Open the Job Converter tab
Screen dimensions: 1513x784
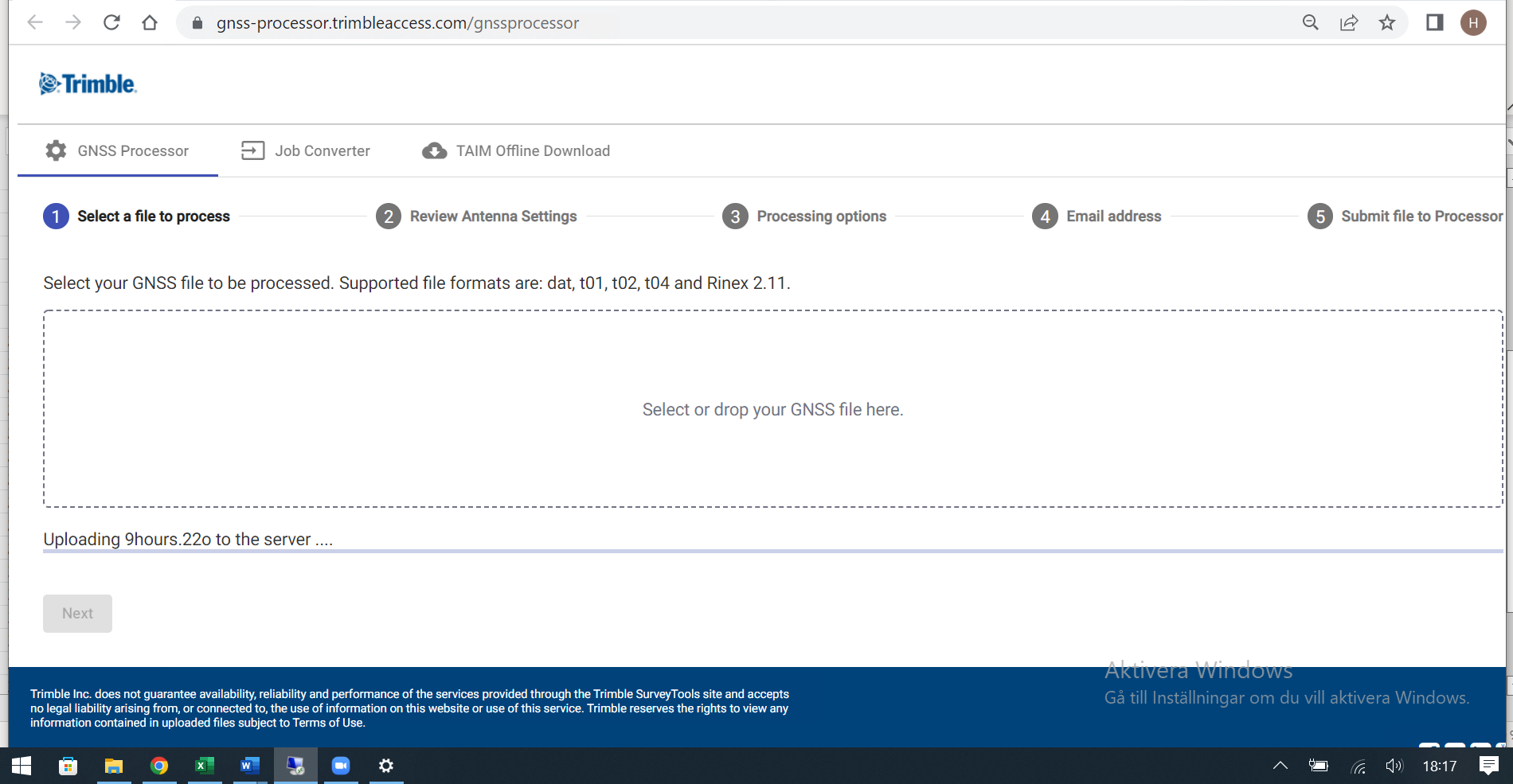pyautogui.click(x=306, y=150)
